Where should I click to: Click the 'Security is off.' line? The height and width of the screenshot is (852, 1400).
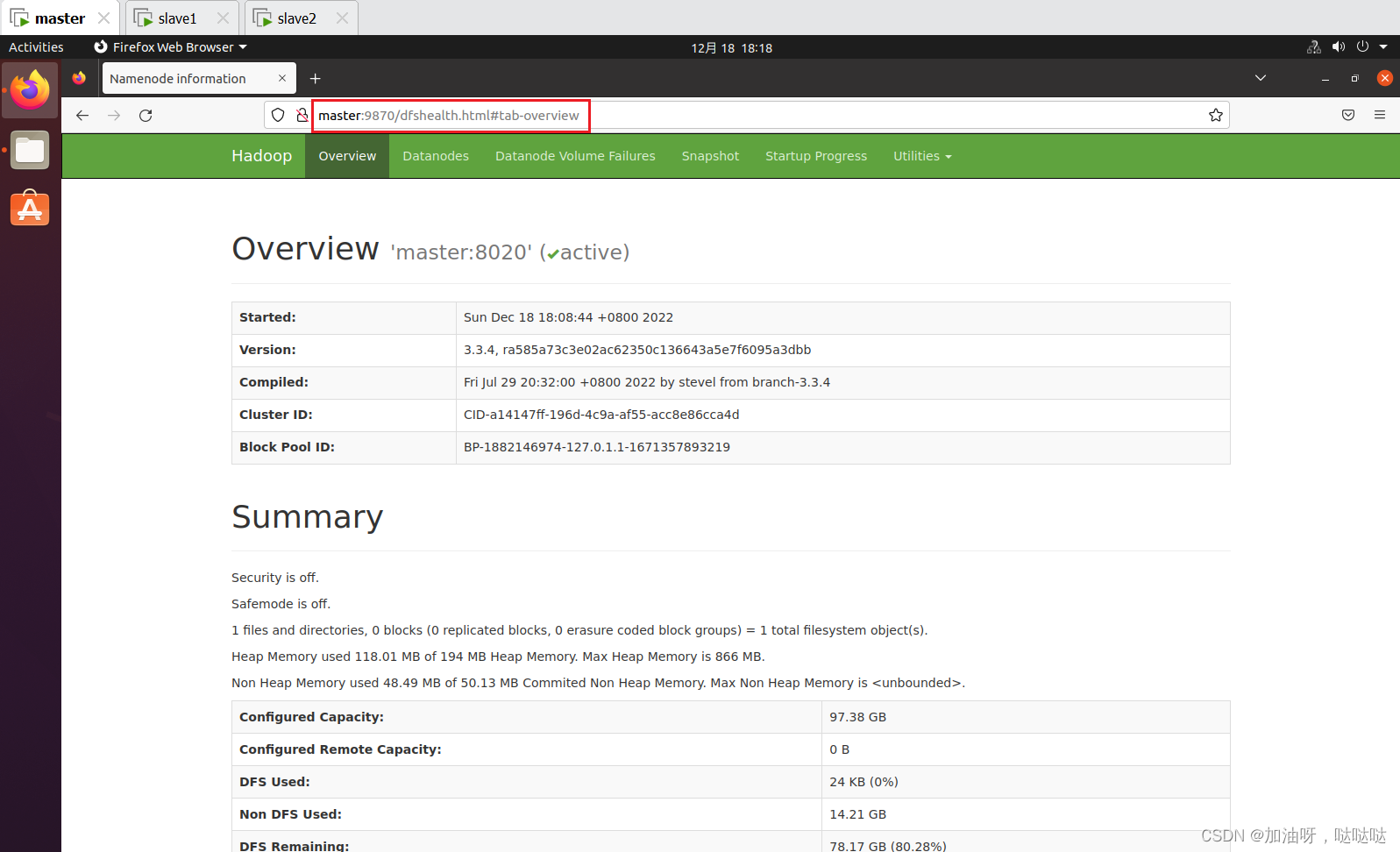275,578
